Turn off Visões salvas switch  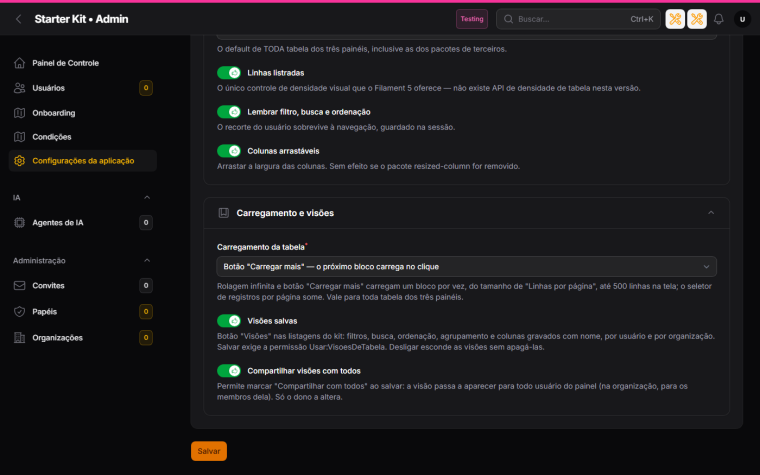coord(229,321)
